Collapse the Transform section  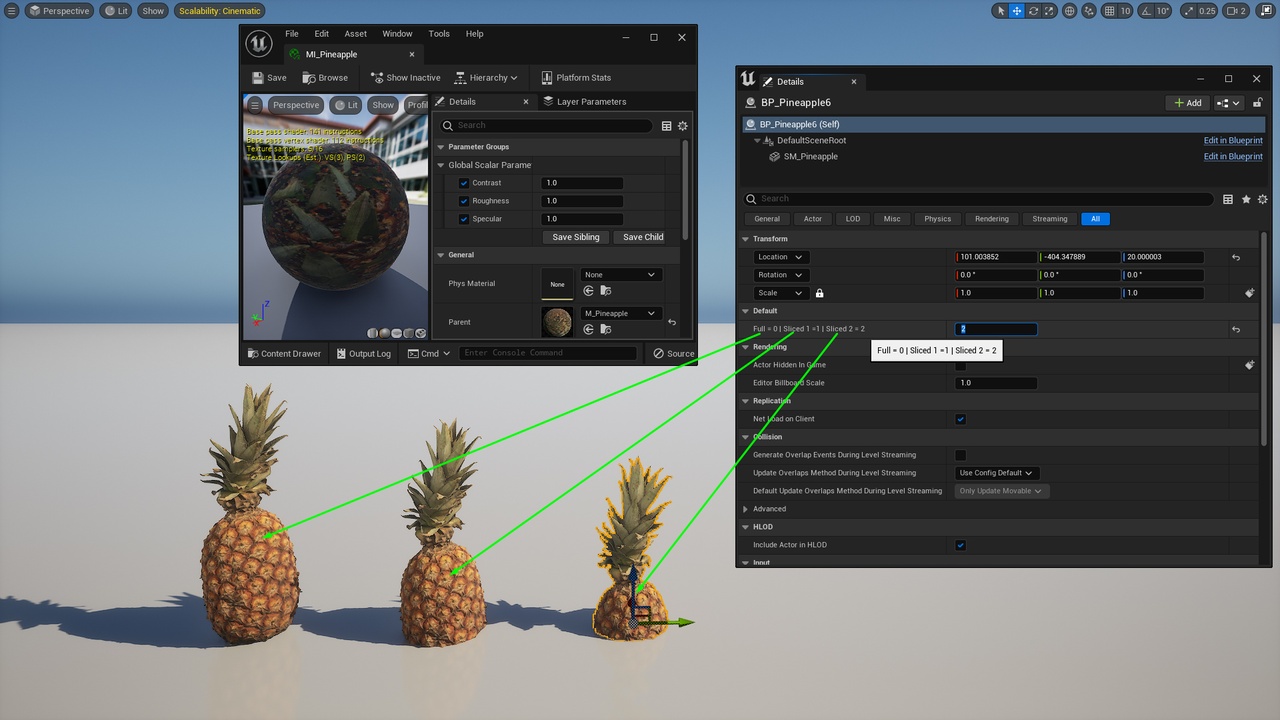[x=746, y=239]
